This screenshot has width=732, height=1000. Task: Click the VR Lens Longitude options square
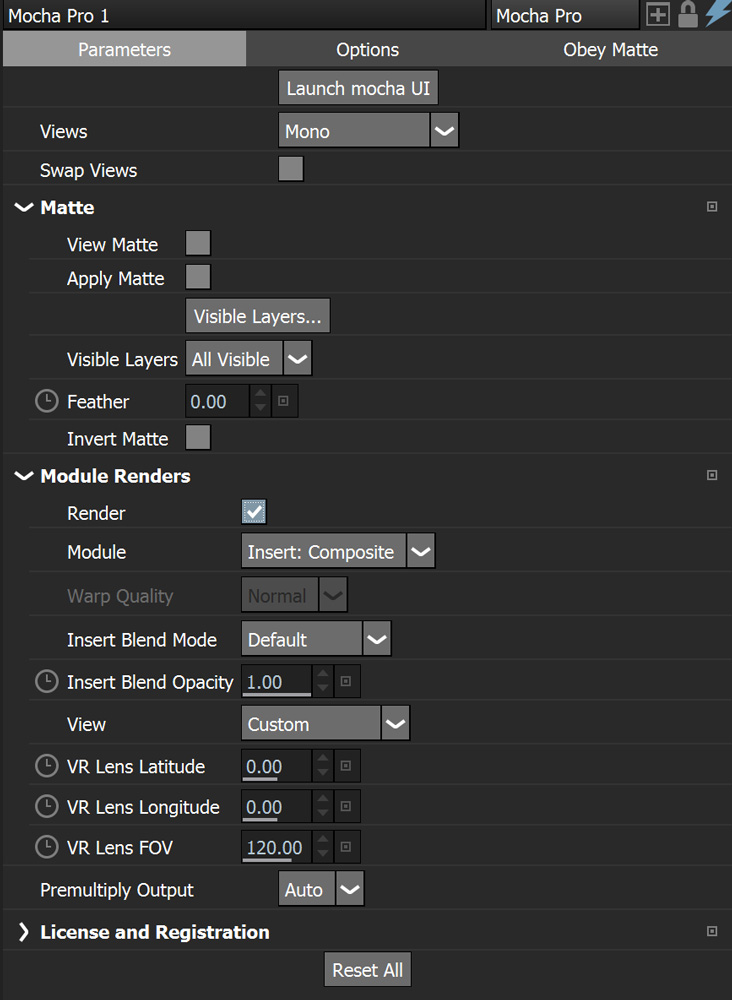[x=346, y=806]
